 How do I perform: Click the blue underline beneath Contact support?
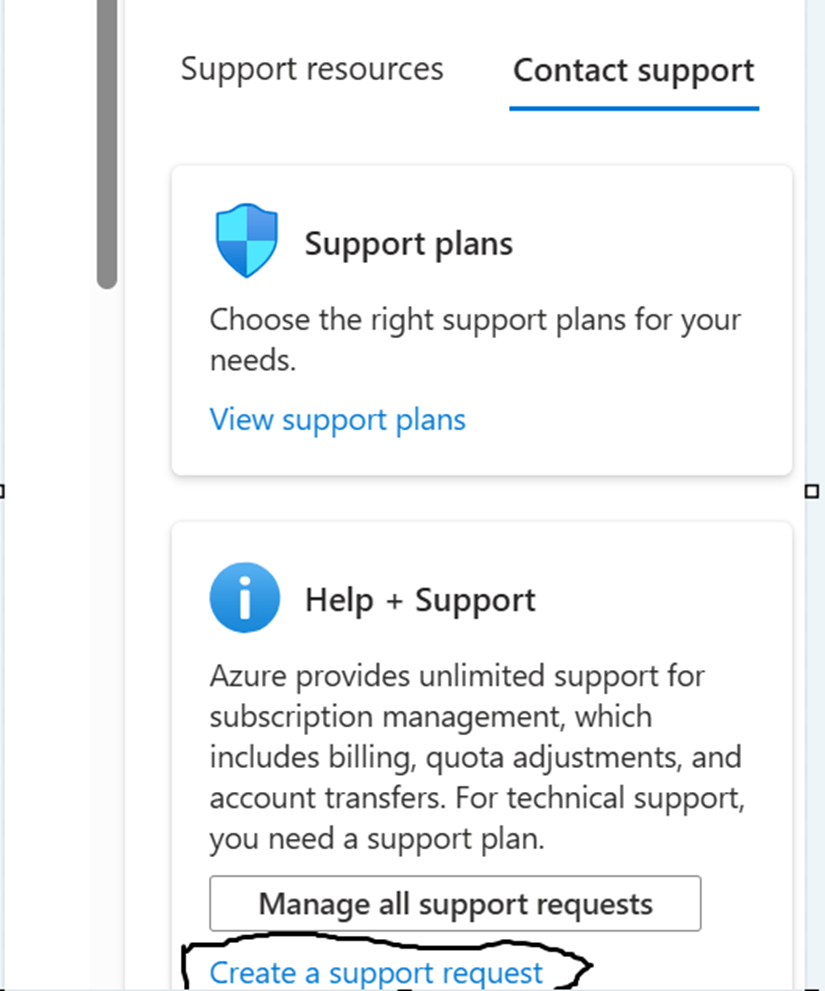634,109
